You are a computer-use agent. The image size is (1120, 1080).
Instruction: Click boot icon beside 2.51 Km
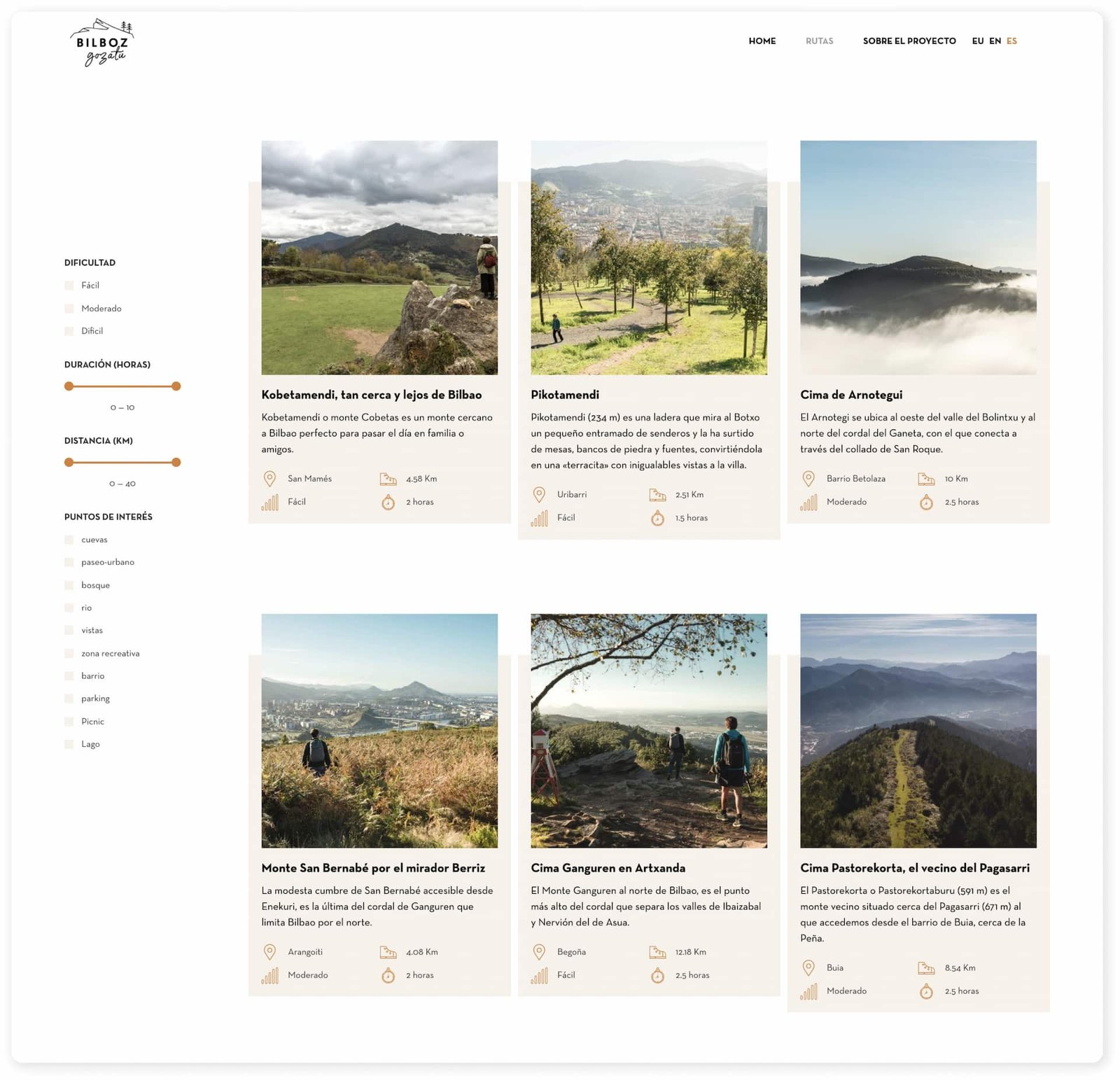pos(657,495)
